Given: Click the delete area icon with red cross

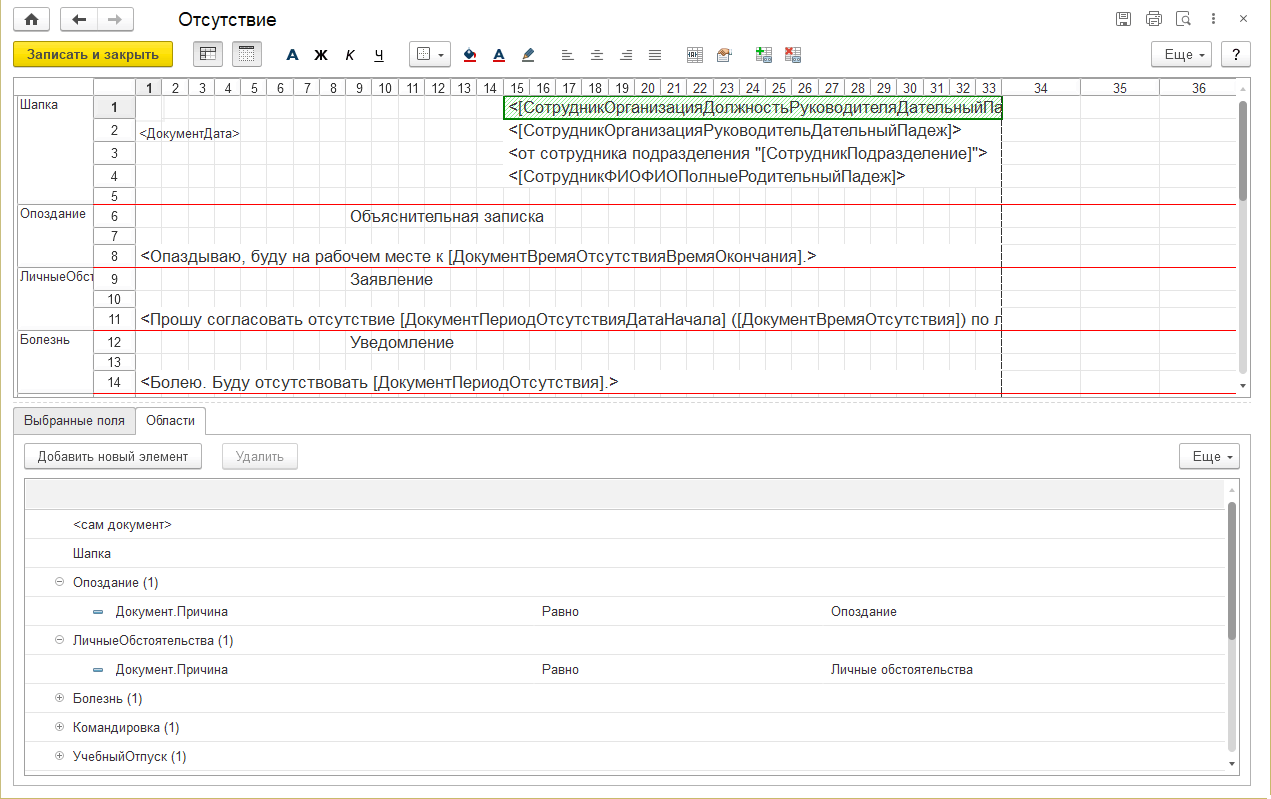Looking at the screenshot, I should point(793,55).
